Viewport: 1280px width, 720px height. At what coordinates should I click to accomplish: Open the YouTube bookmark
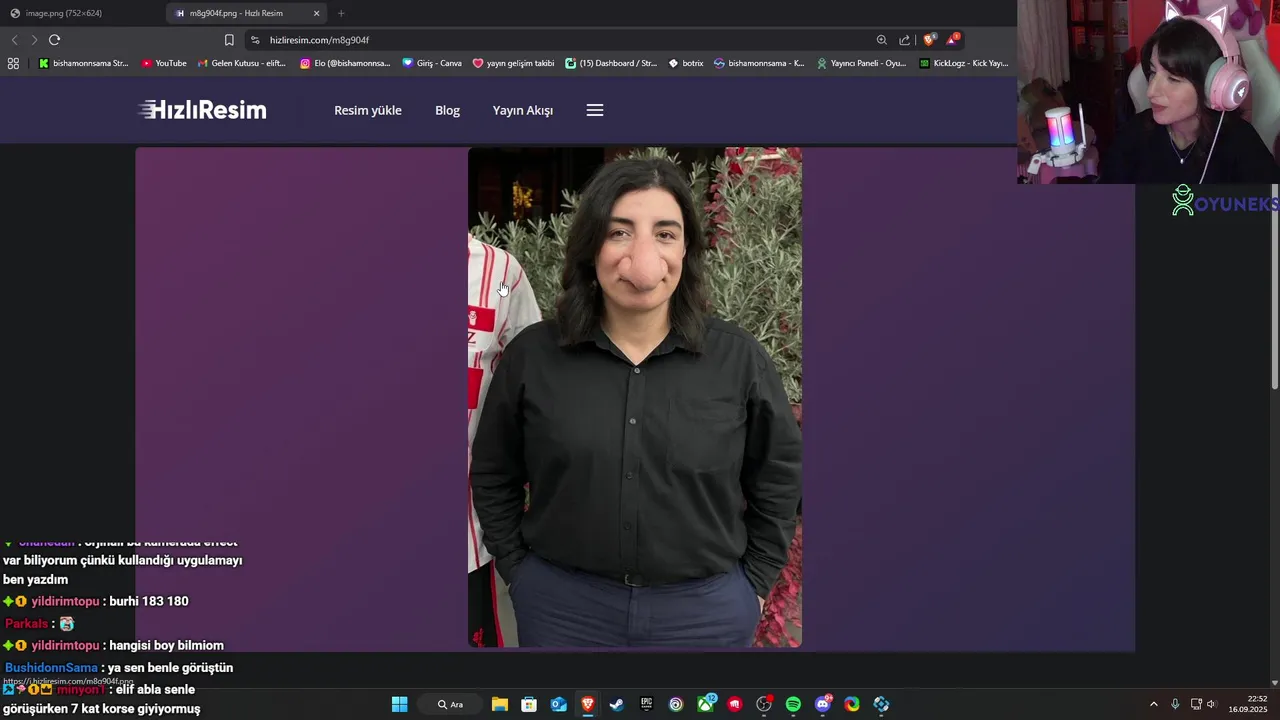coord(164,63)
